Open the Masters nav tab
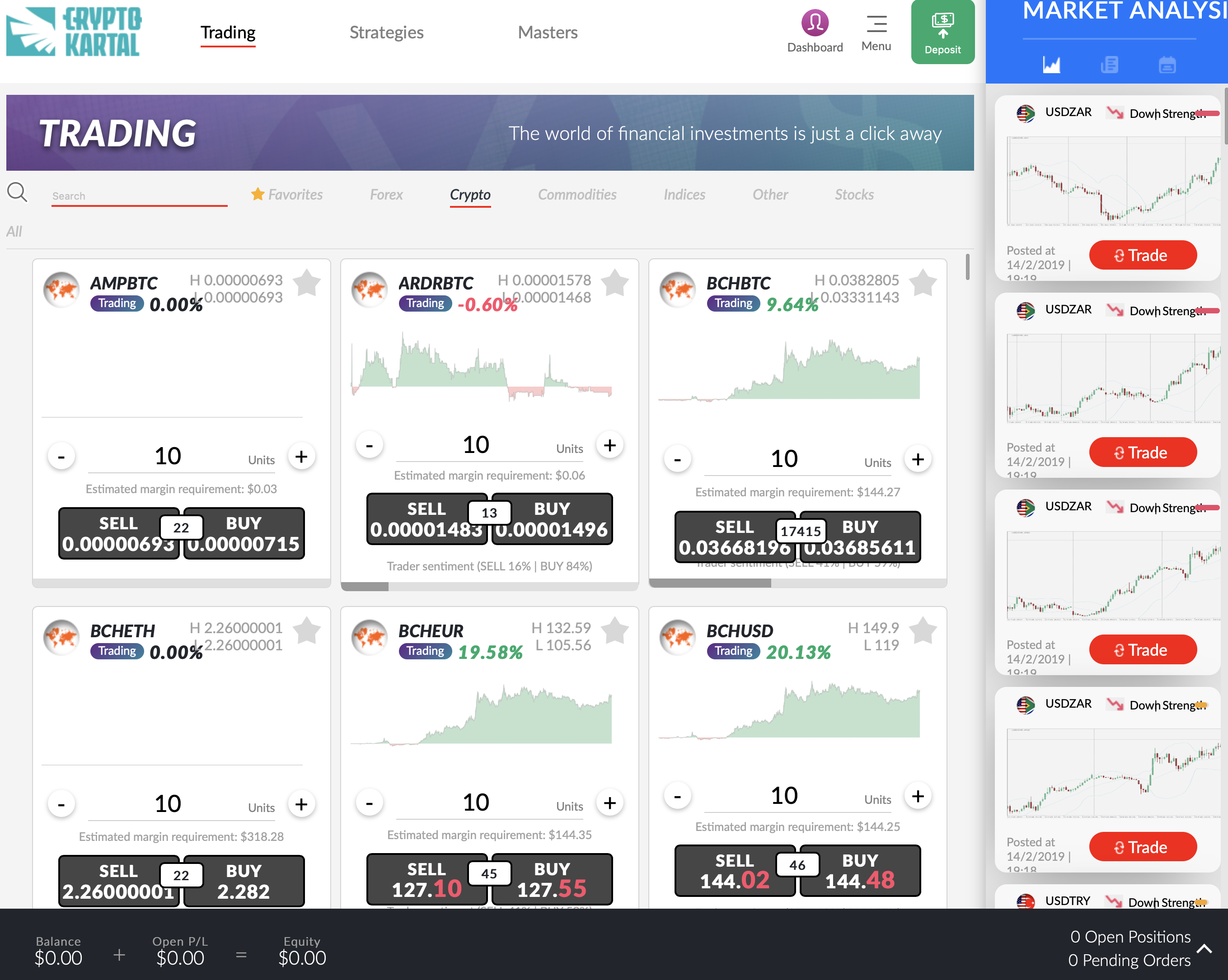 (548, 33)
